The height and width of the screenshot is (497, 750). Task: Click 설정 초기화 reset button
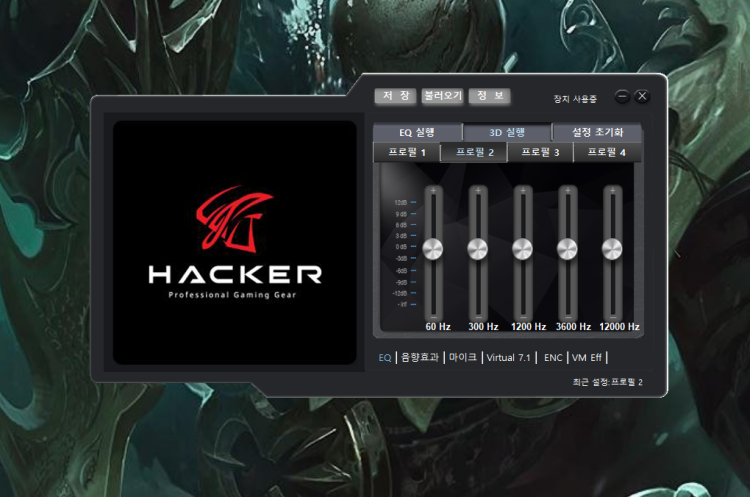597,132
